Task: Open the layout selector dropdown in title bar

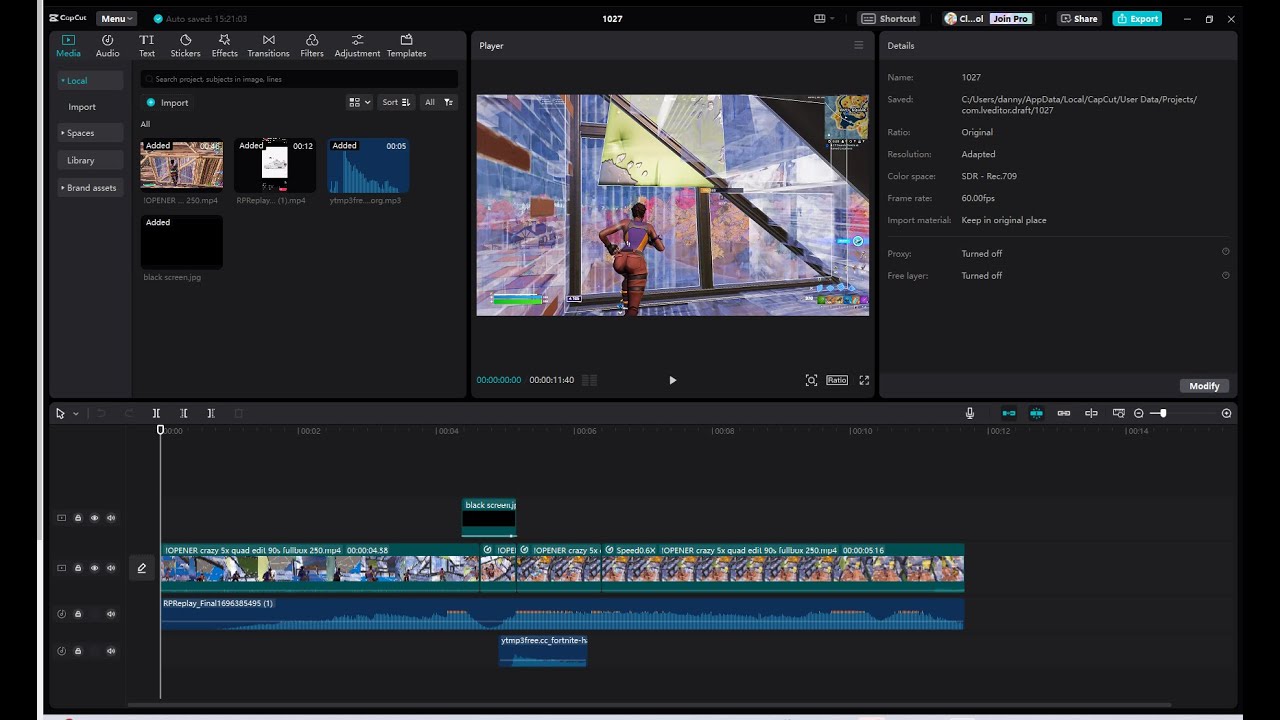Action: click(x=825, y=19)
